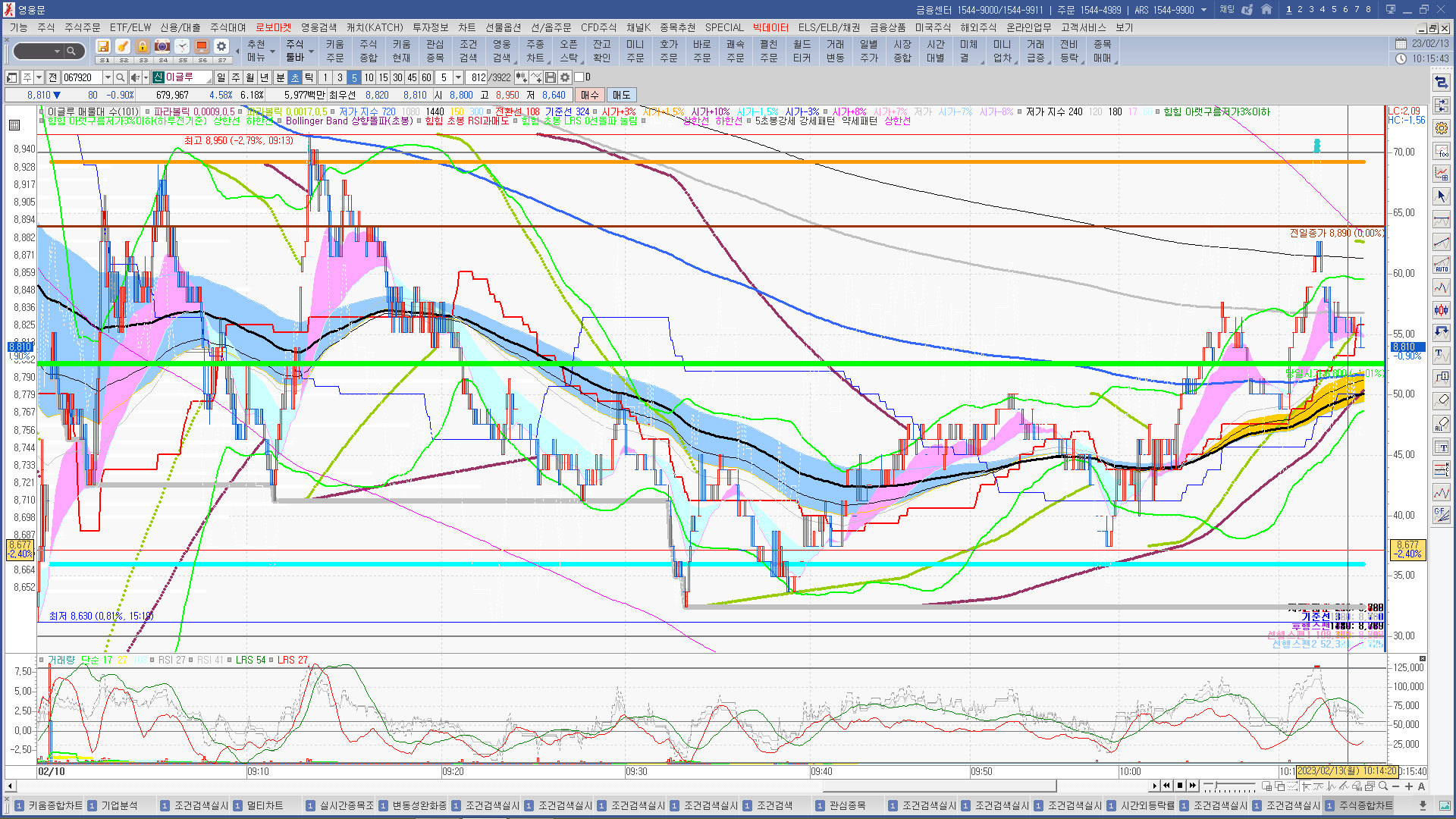This screenshot has width=1456, height=819.
Task: Click the lock icon S3
Action: pos(143,47)
